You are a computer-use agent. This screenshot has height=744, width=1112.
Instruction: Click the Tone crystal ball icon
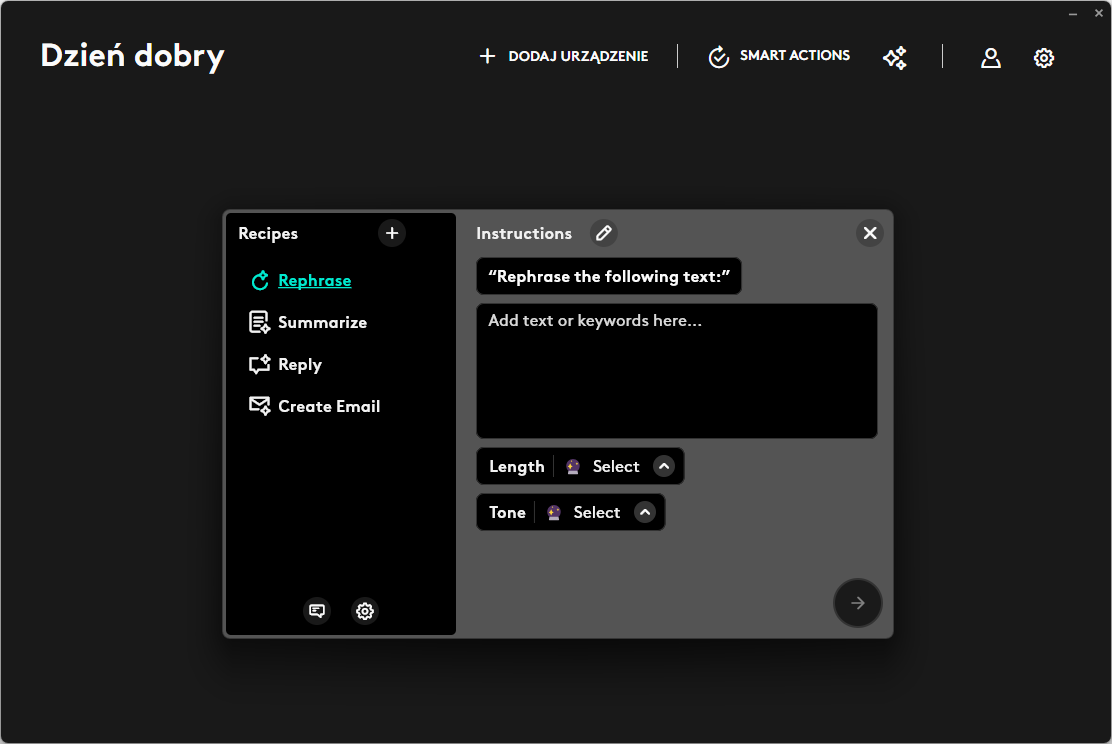click(554, 512)
